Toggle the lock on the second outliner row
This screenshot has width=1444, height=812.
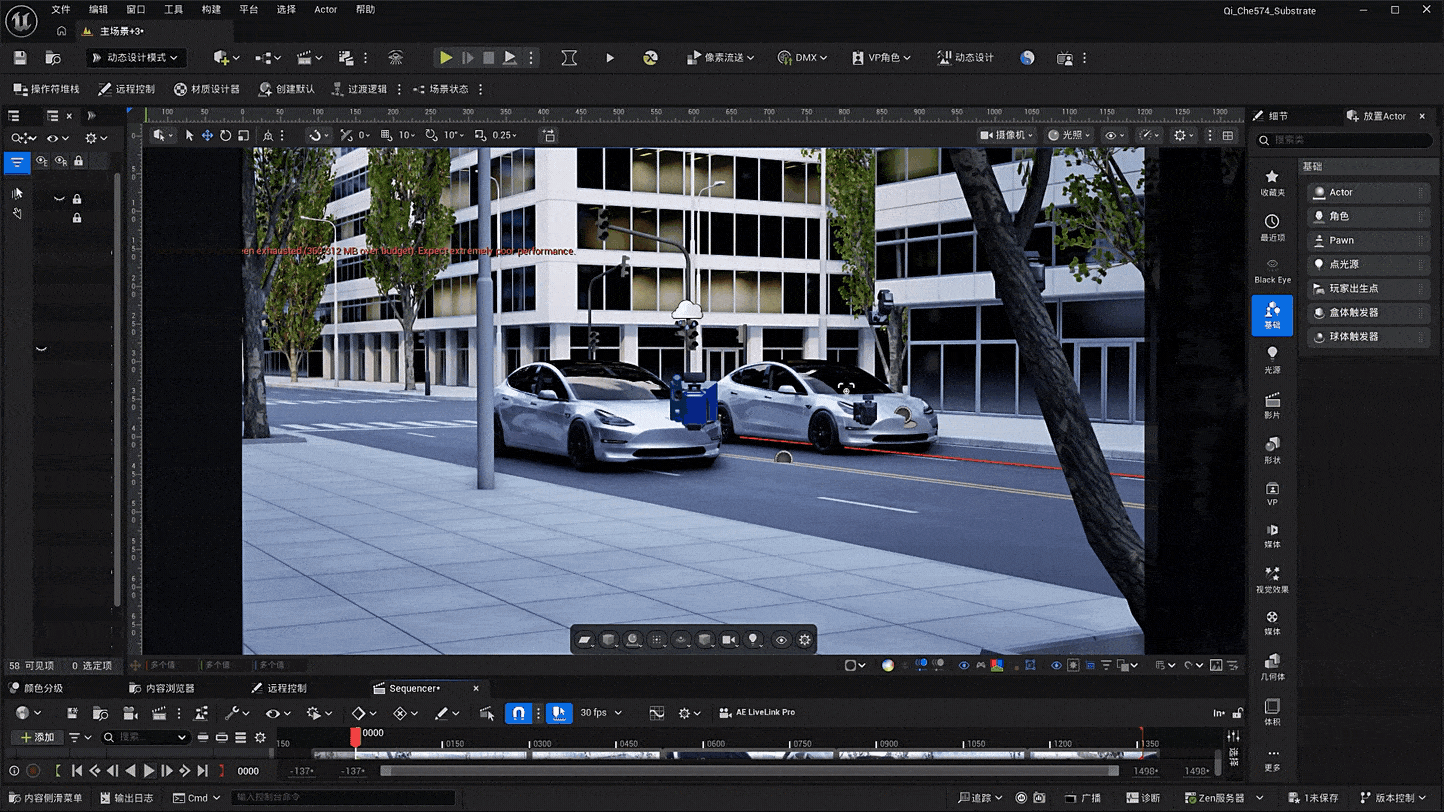(77, 217)
